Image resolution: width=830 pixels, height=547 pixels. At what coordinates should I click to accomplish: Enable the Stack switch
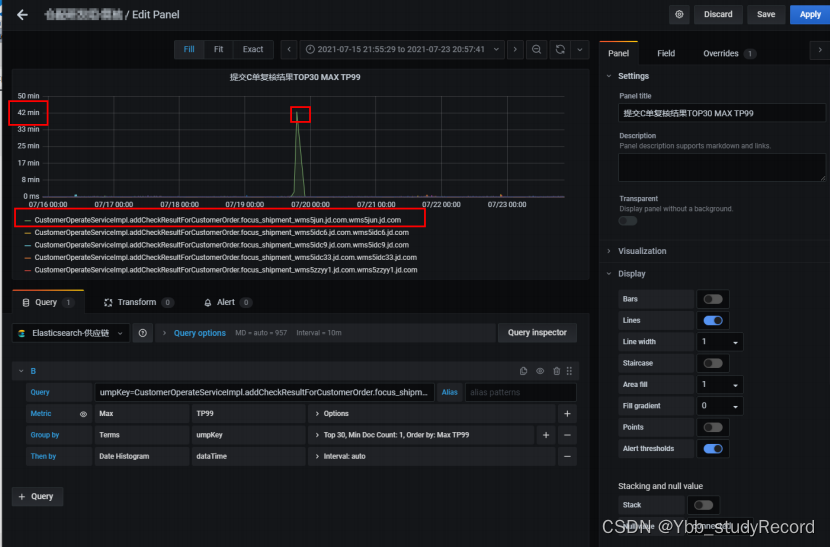pos(703,505)
